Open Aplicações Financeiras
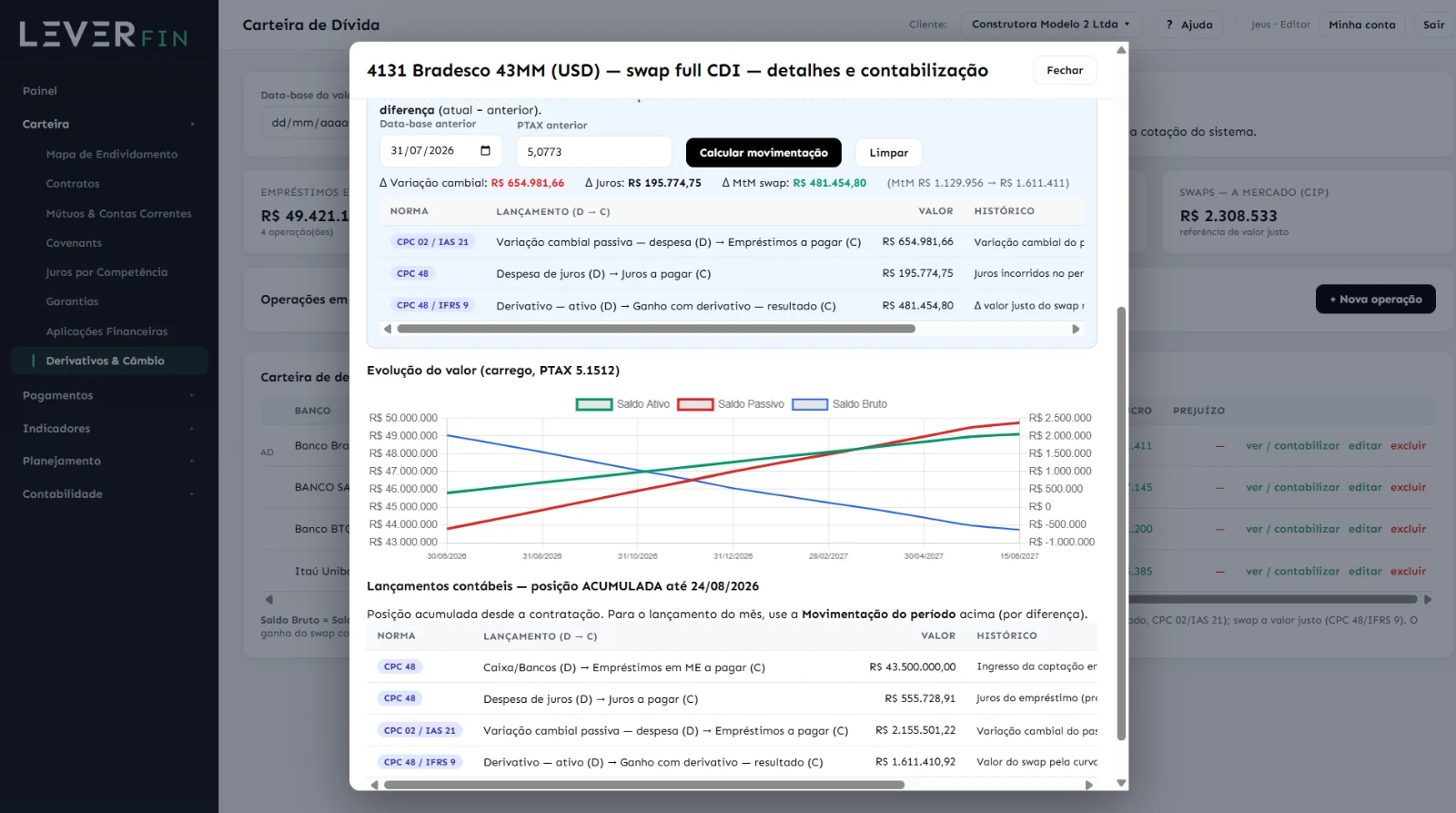Image resolution: width=1456 pixels, height=813 pixels. [x=106, y=331]
